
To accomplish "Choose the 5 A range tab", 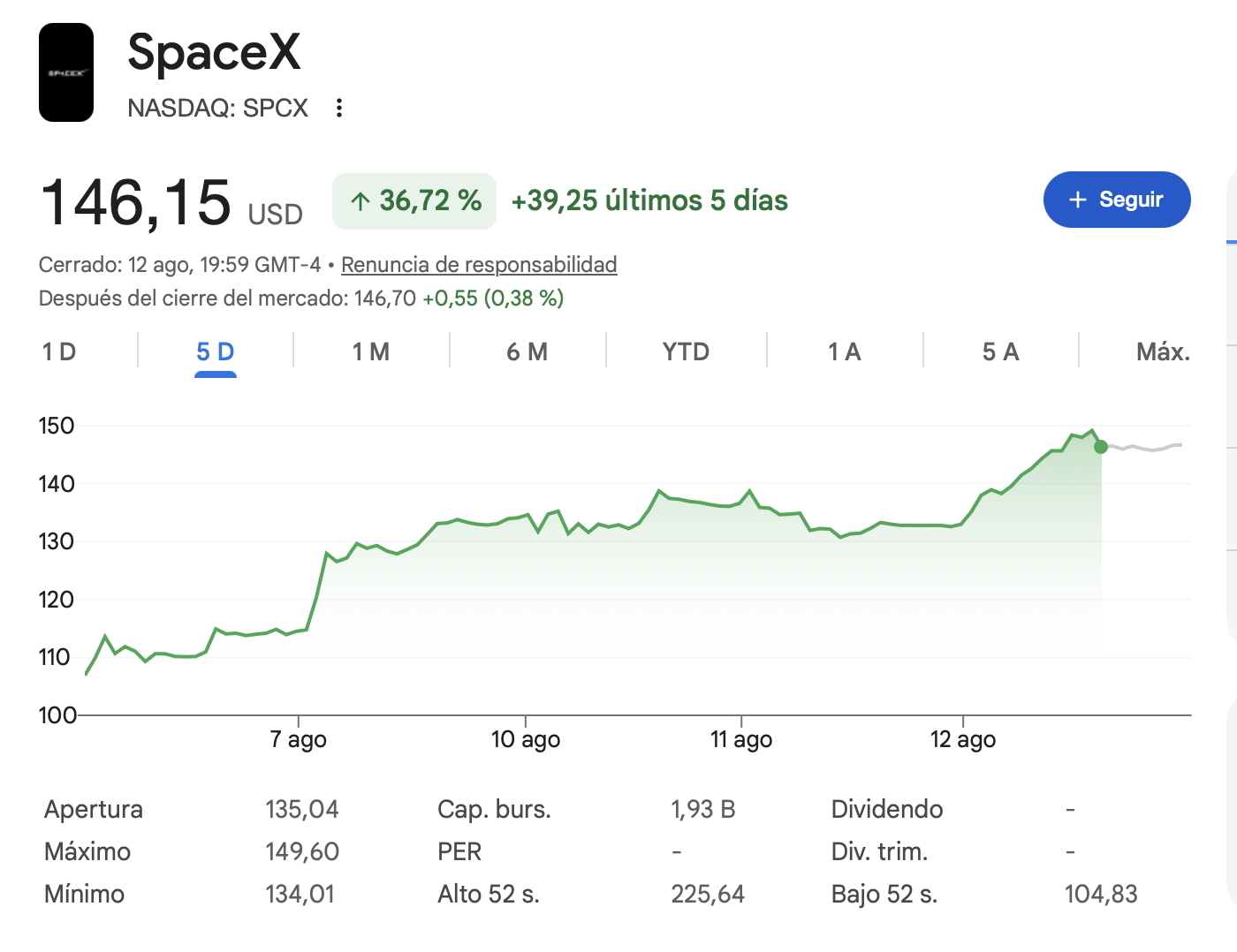I will point(1000,352).
